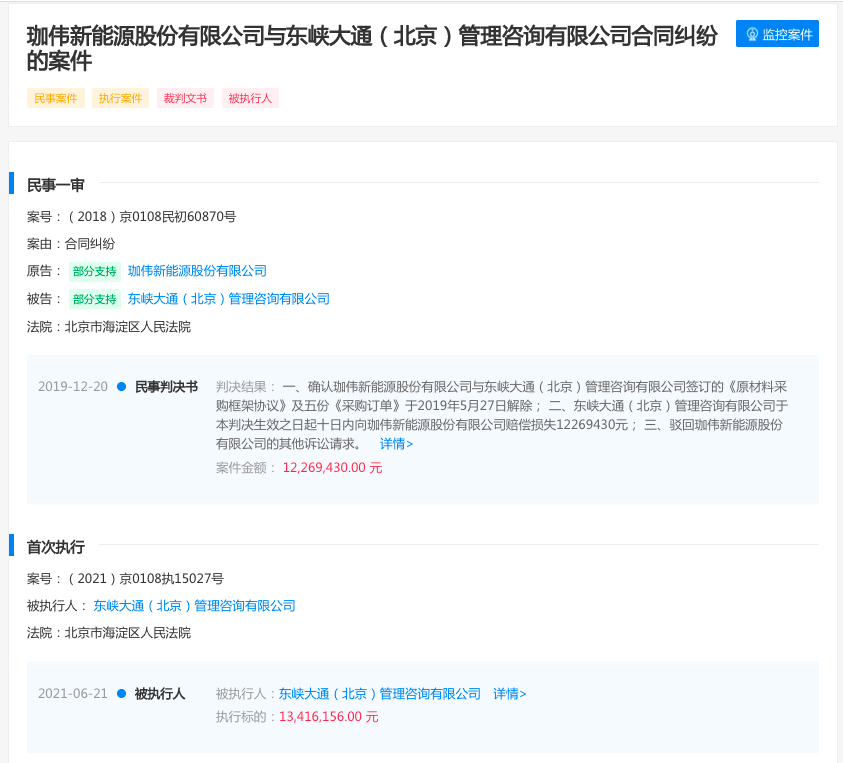Viewport: 843px width, 763px height.
Task: Click case number （2021）京0108执15027号
Action: point(144,579)
